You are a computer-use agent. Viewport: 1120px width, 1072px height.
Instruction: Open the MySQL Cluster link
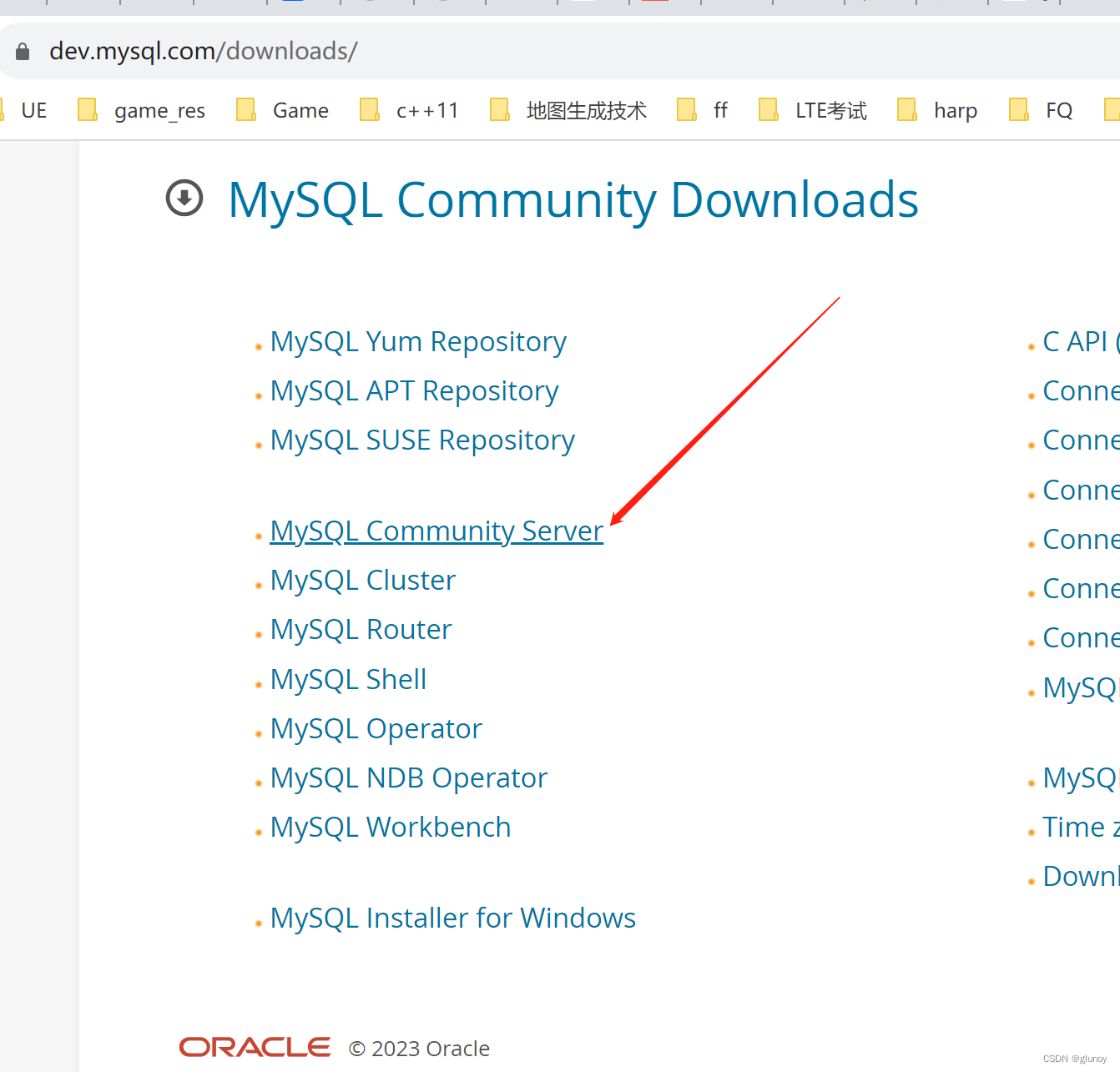click(362, 580)
